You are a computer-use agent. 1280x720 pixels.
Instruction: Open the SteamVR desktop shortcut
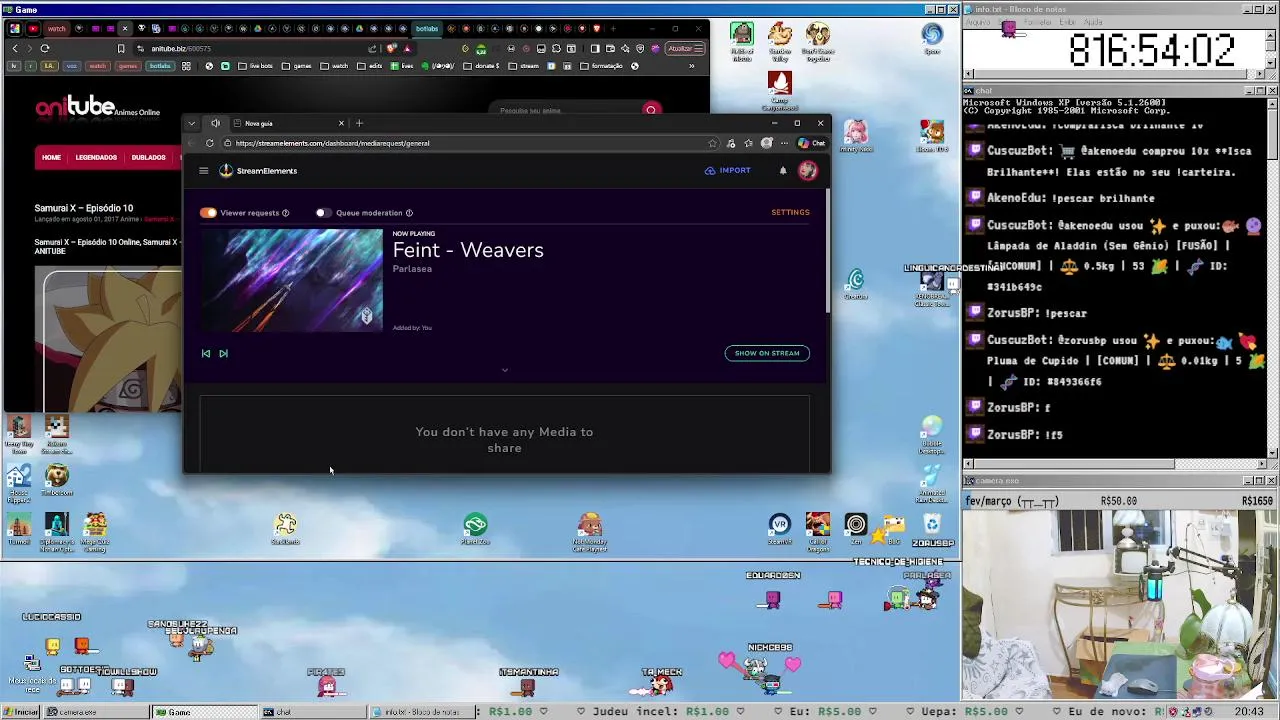coord(779,529)
